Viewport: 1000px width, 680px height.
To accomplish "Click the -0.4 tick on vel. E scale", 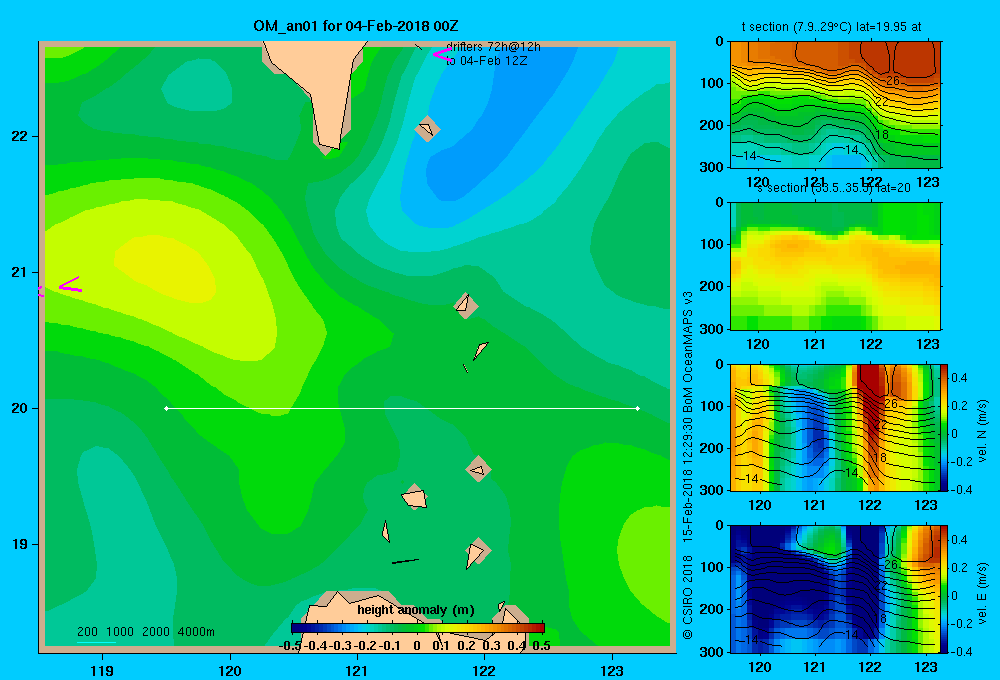I will pos(961,651).
